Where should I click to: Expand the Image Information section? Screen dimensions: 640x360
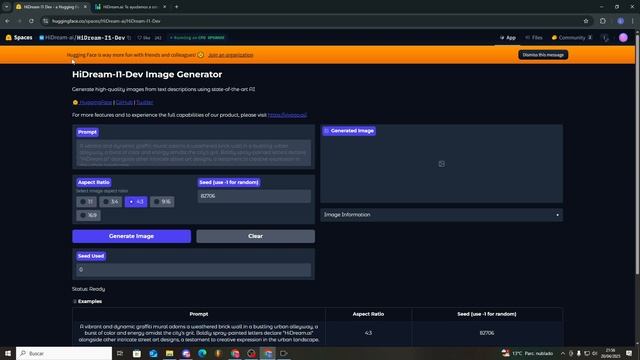pos(441,215)
